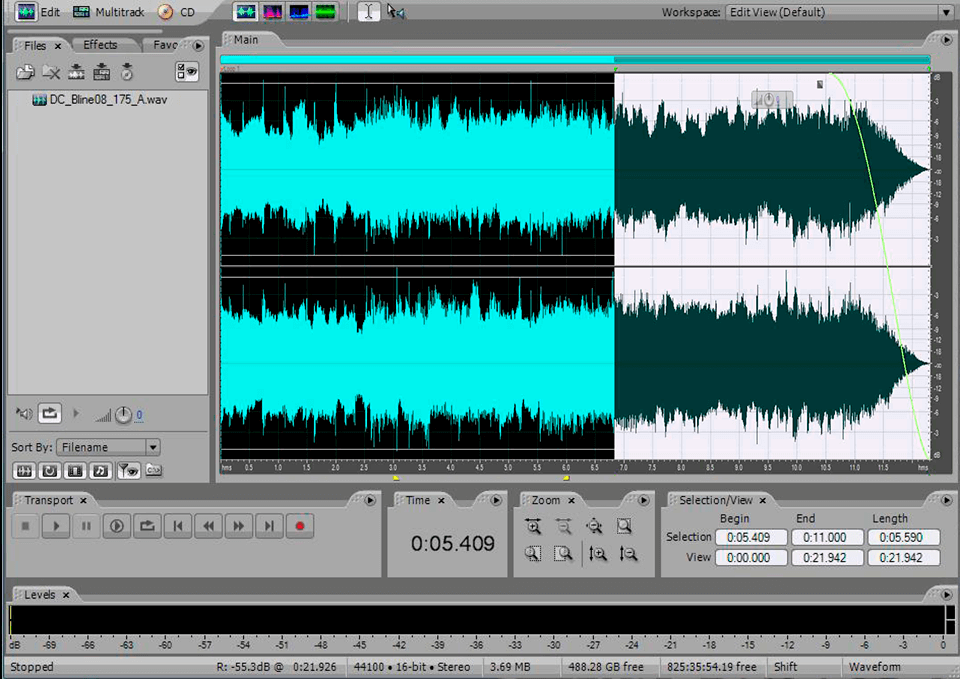960x679 pixels.
Task: Toggle auto-play preview speaker in Files panel
Action: tap(23, 413)
